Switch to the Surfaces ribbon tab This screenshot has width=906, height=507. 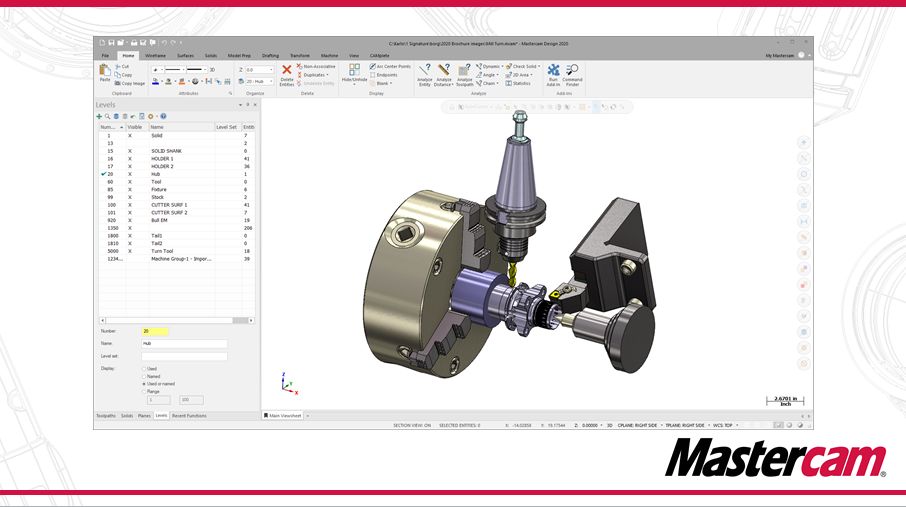click(185, 55)
